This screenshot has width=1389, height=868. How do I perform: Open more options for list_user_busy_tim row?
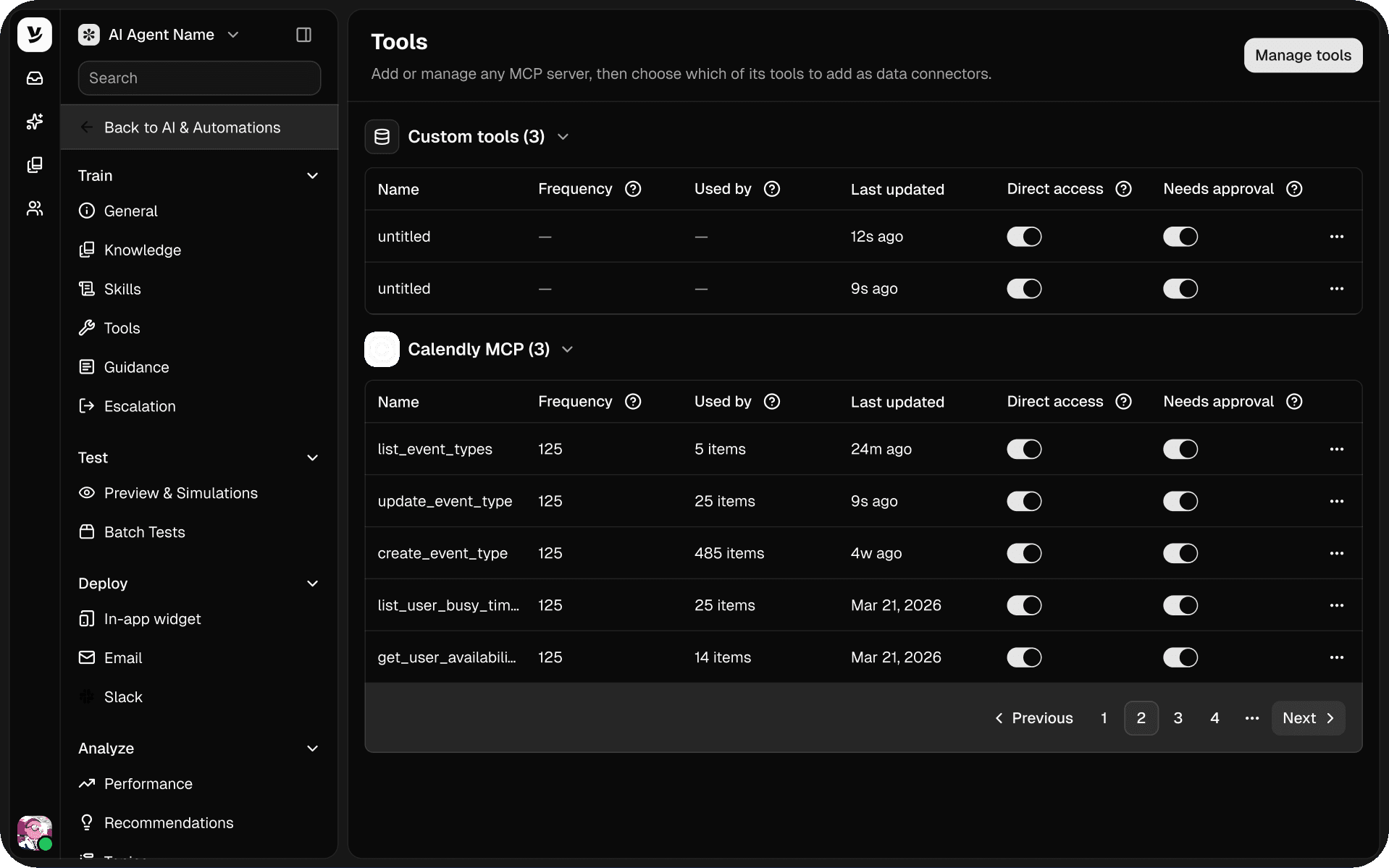point(1337,606)
